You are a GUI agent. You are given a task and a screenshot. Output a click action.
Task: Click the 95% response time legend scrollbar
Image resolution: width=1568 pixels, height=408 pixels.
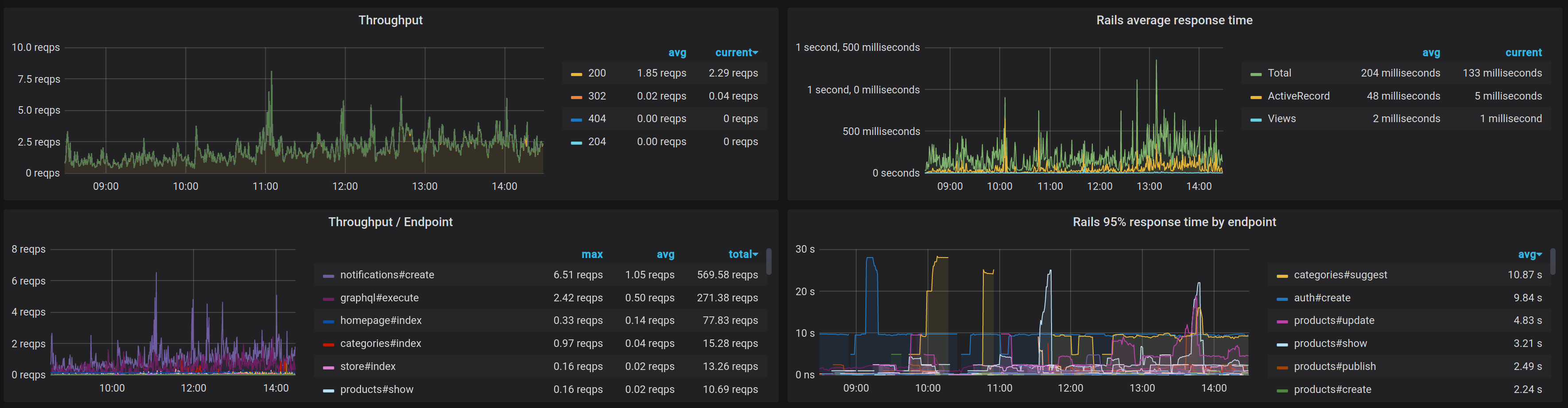click(1553, 261)
